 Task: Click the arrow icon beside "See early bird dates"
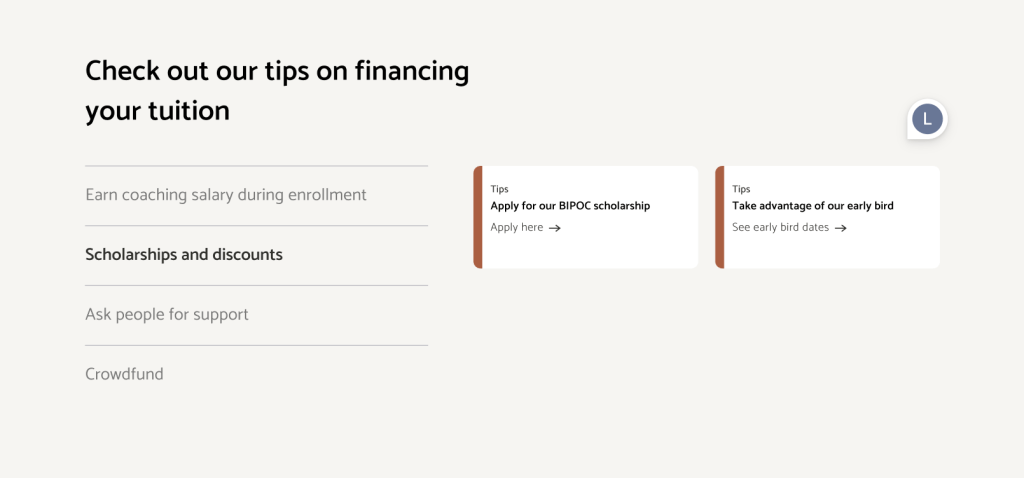click(841, 228)
